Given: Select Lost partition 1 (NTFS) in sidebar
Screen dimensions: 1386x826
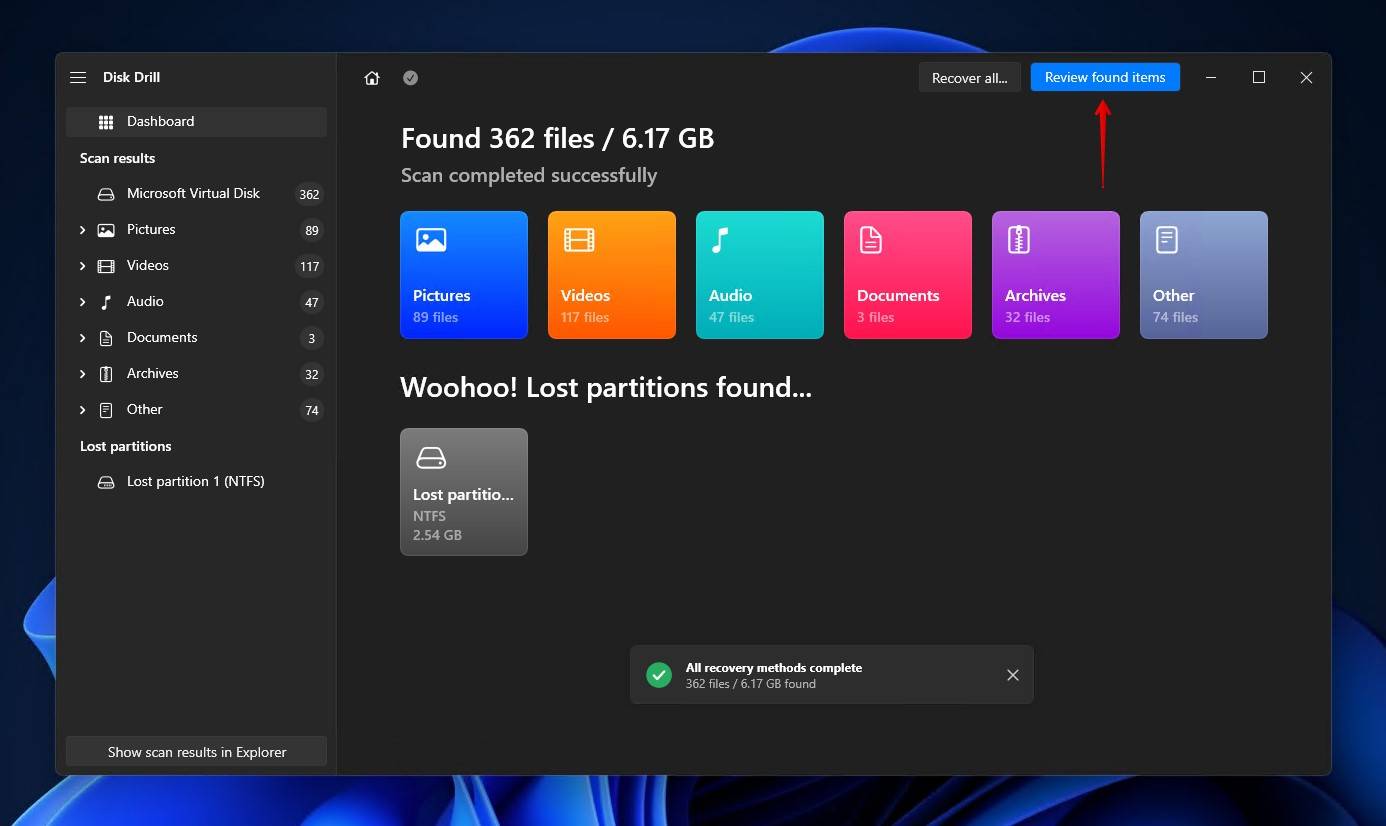Looking at the screenshot, I should tap(195, 482).
